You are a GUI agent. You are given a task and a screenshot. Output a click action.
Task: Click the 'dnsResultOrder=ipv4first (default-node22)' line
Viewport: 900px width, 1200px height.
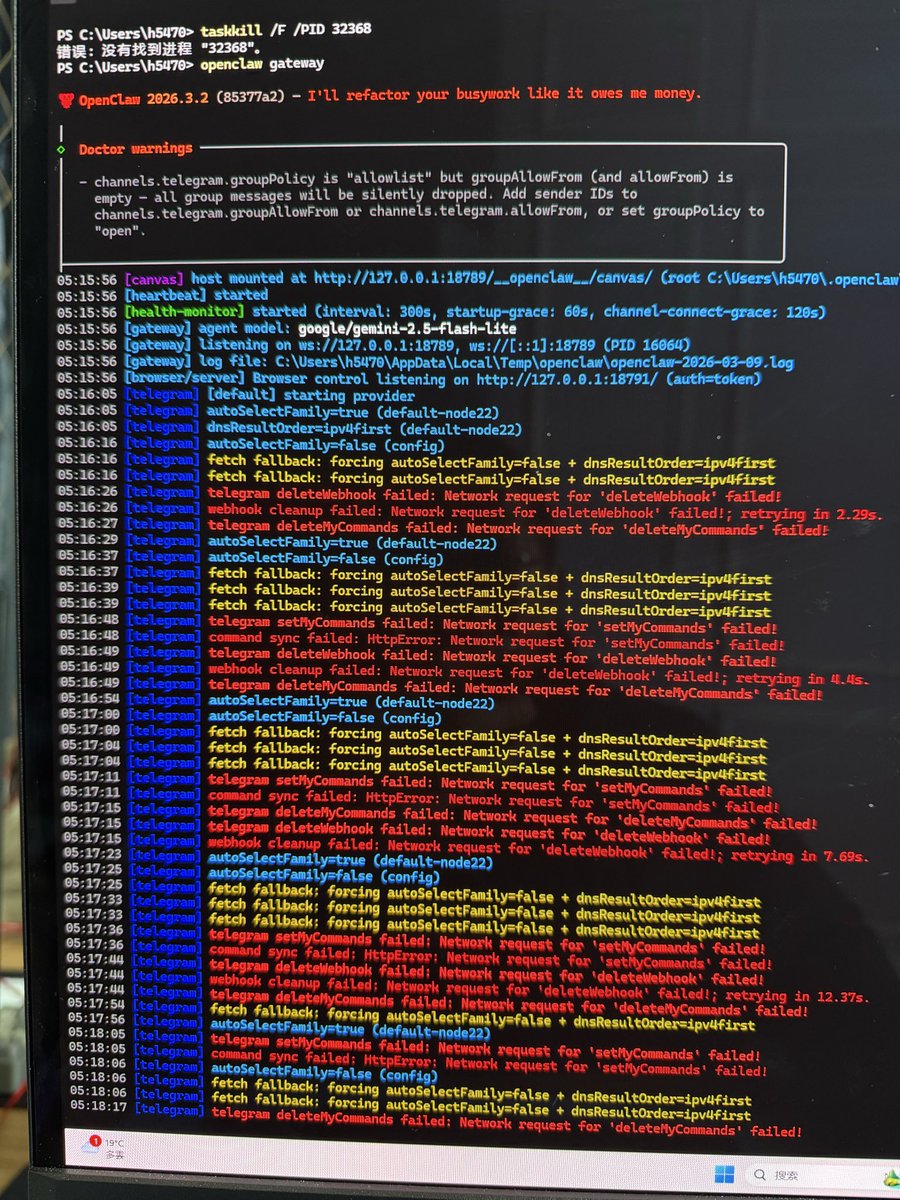coord(290,430)
